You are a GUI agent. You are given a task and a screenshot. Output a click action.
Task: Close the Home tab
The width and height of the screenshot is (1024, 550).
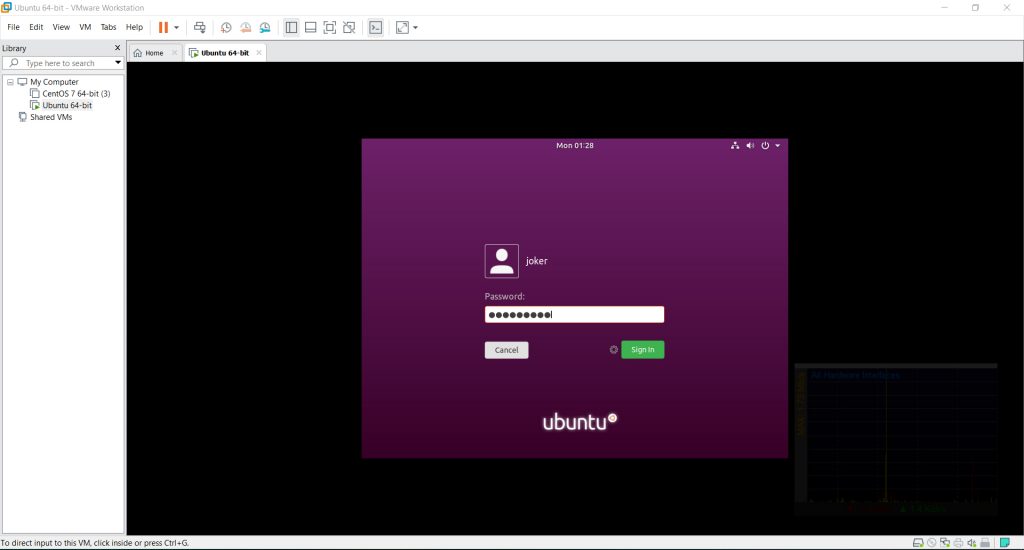click(x=174, y=53)
